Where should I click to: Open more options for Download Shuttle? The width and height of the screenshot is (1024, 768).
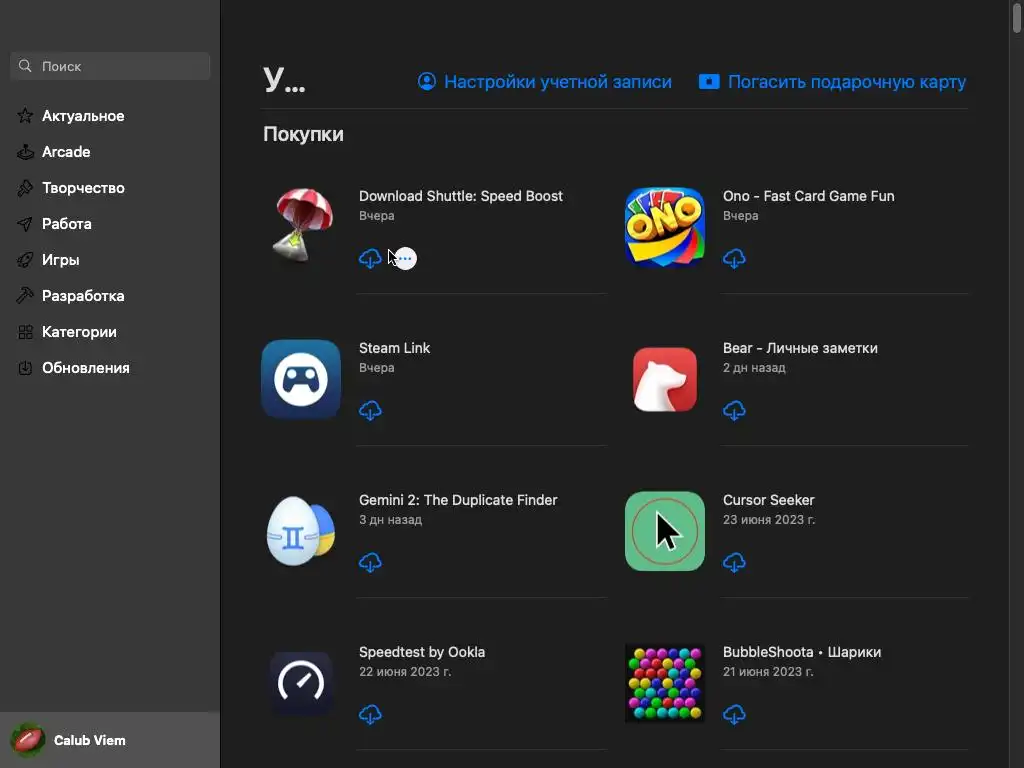click(x=406, y=259)
